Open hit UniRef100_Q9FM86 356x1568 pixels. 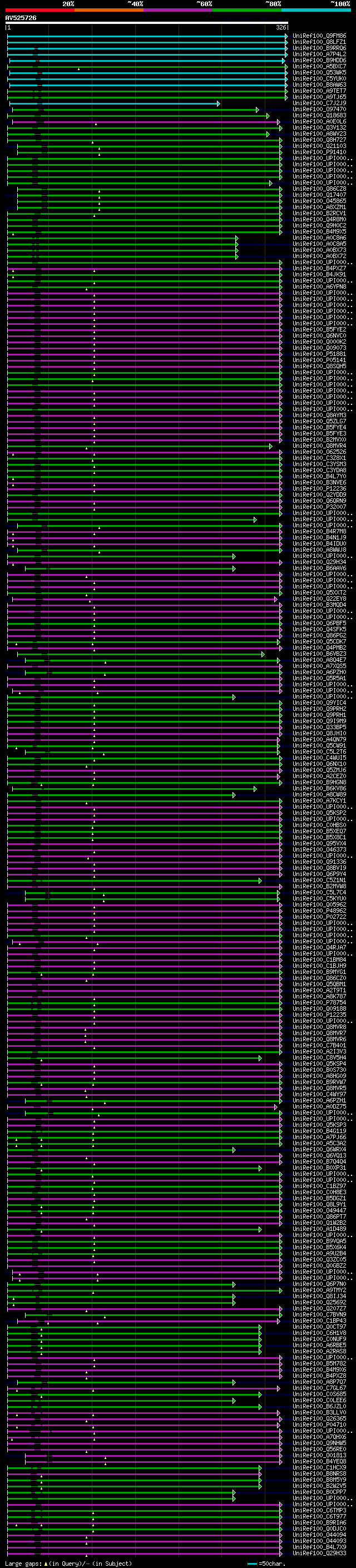[x=319, y=36]
